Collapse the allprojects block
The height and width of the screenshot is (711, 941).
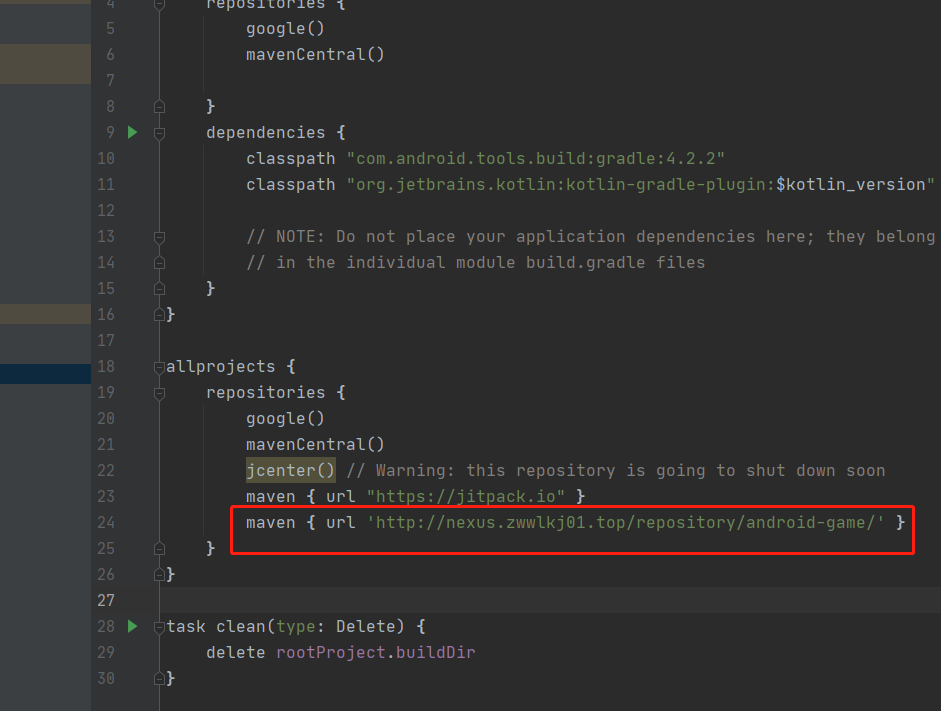coord(159,367)
